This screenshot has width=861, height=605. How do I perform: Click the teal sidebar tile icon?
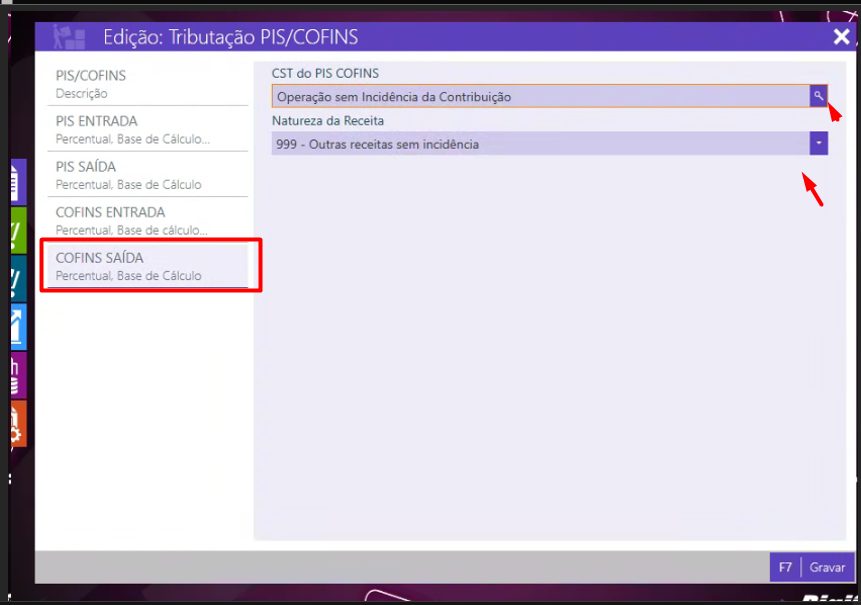pos(18,278)
